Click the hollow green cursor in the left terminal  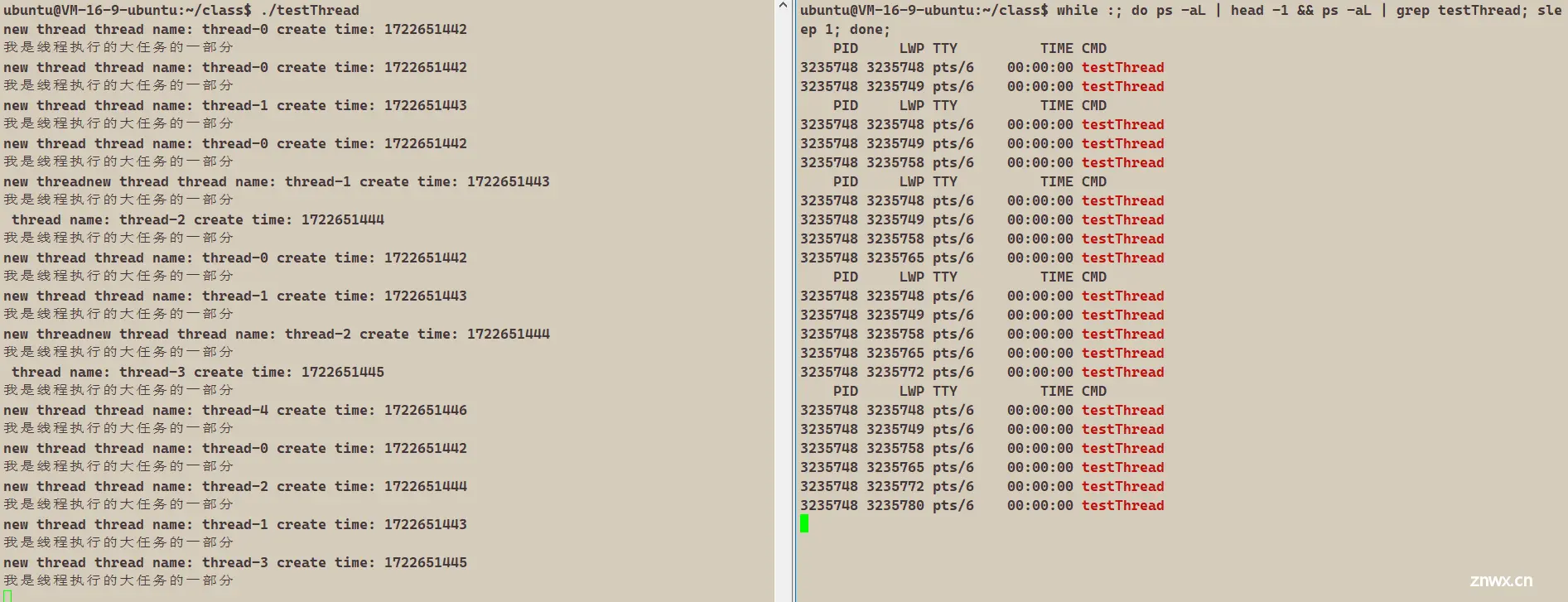[x=7, y=595]
